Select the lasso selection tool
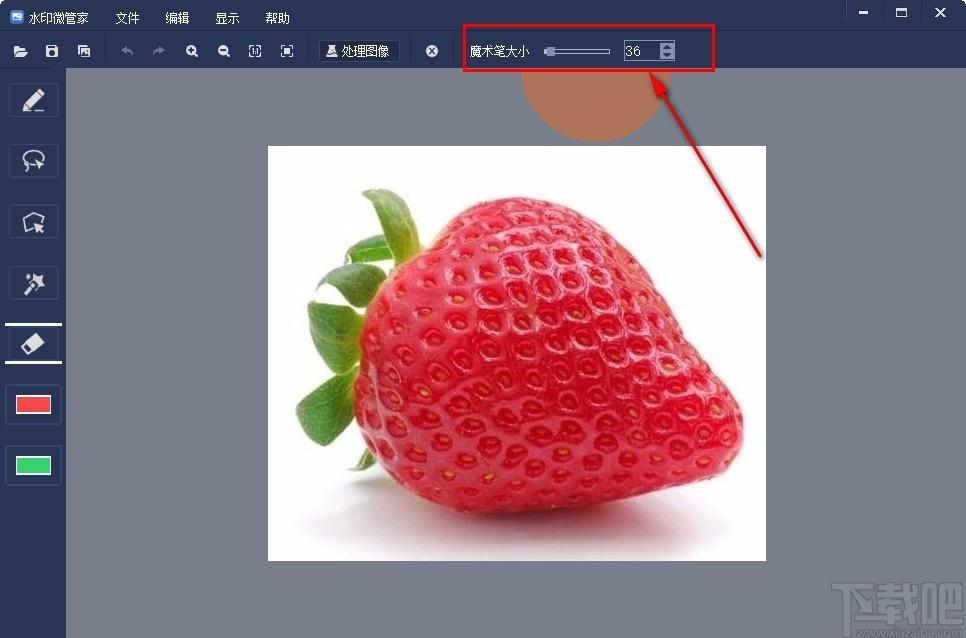This screenshot has height=638, width=966. click(33, 161)
